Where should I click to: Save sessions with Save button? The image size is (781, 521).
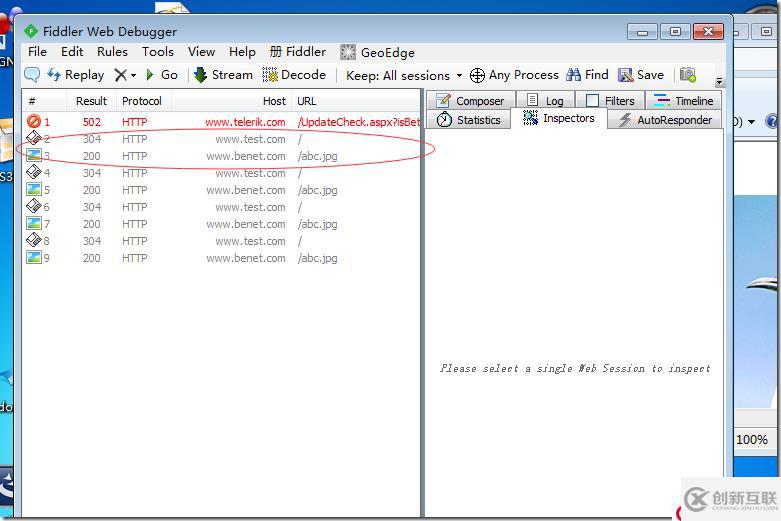(641, 75)
